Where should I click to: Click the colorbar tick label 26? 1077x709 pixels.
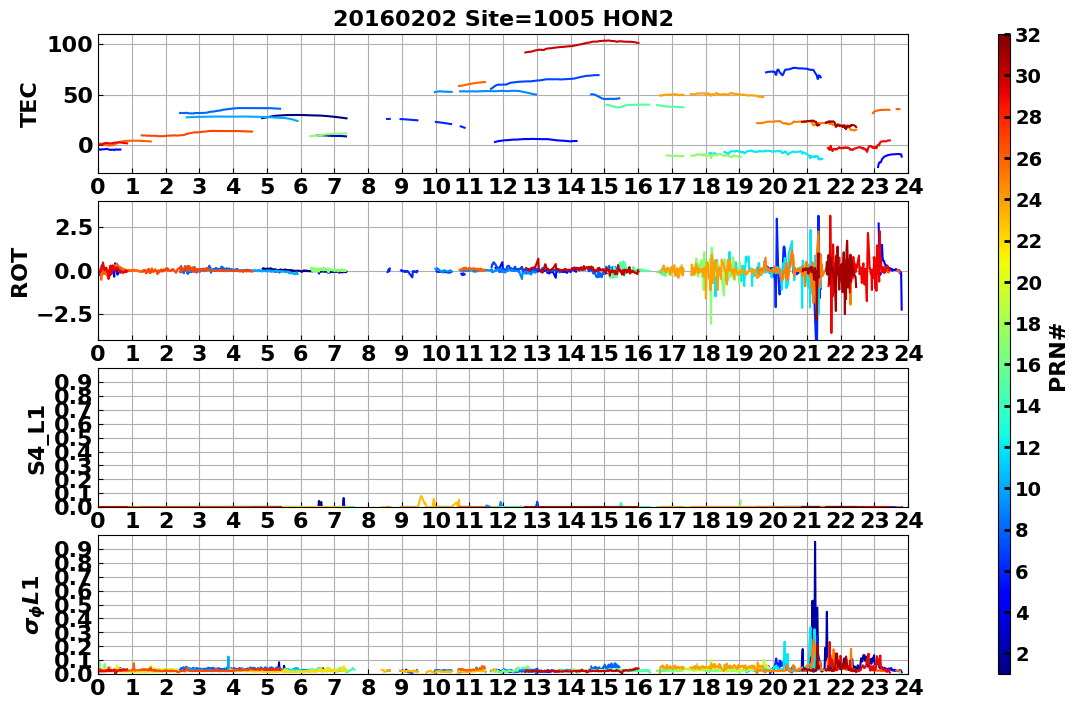(1028, 159)
